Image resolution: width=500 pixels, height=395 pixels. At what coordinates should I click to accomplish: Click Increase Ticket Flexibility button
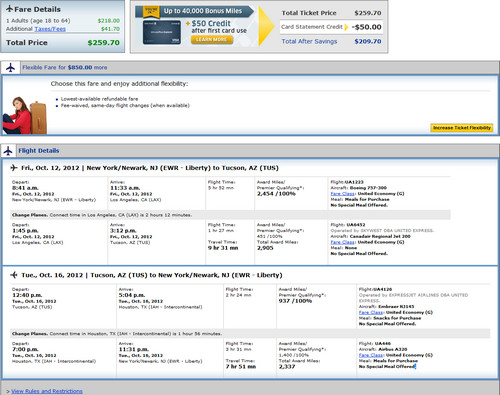click(x=462, y=128)
